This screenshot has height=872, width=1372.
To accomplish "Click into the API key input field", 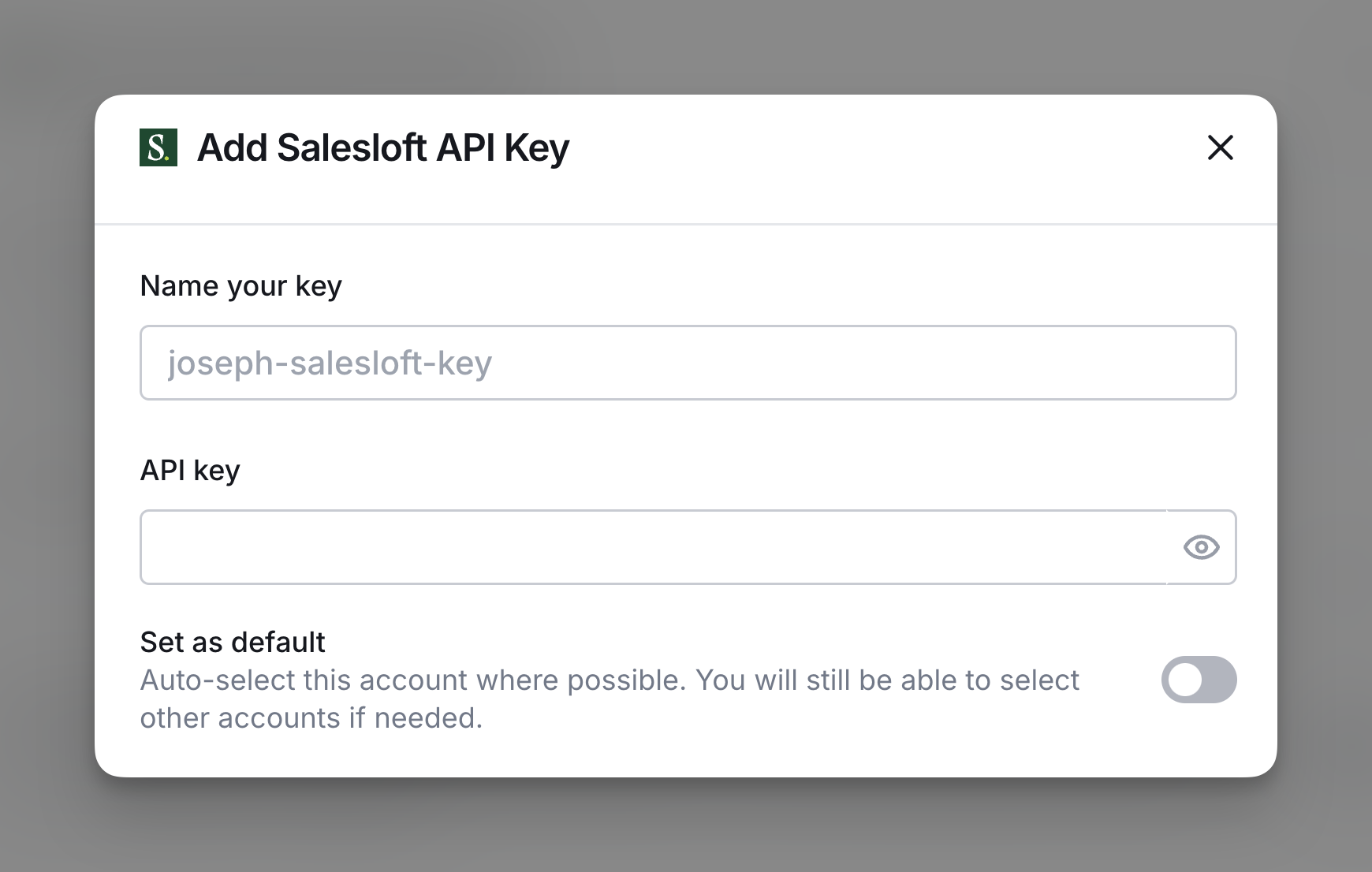I will point(653,547).
